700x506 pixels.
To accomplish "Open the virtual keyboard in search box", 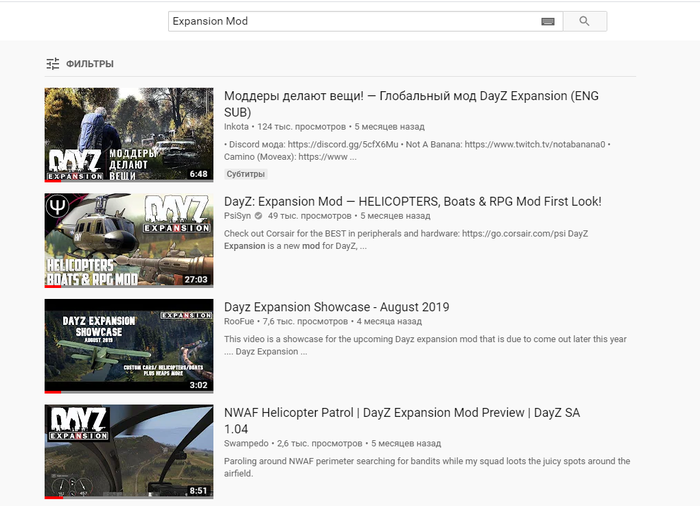I will [x=548, y=21].
